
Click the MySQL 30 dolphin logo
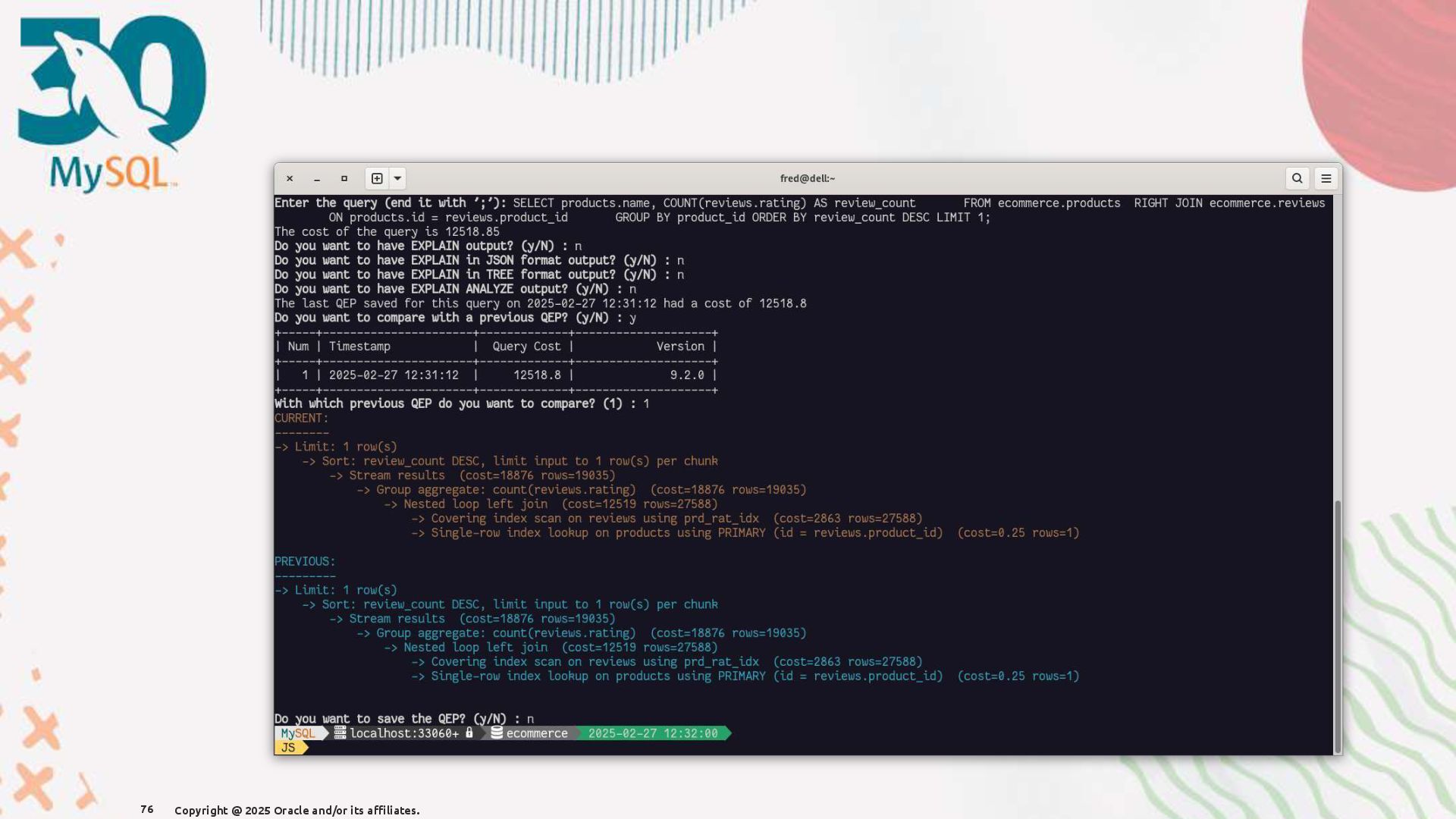point(112,104)
